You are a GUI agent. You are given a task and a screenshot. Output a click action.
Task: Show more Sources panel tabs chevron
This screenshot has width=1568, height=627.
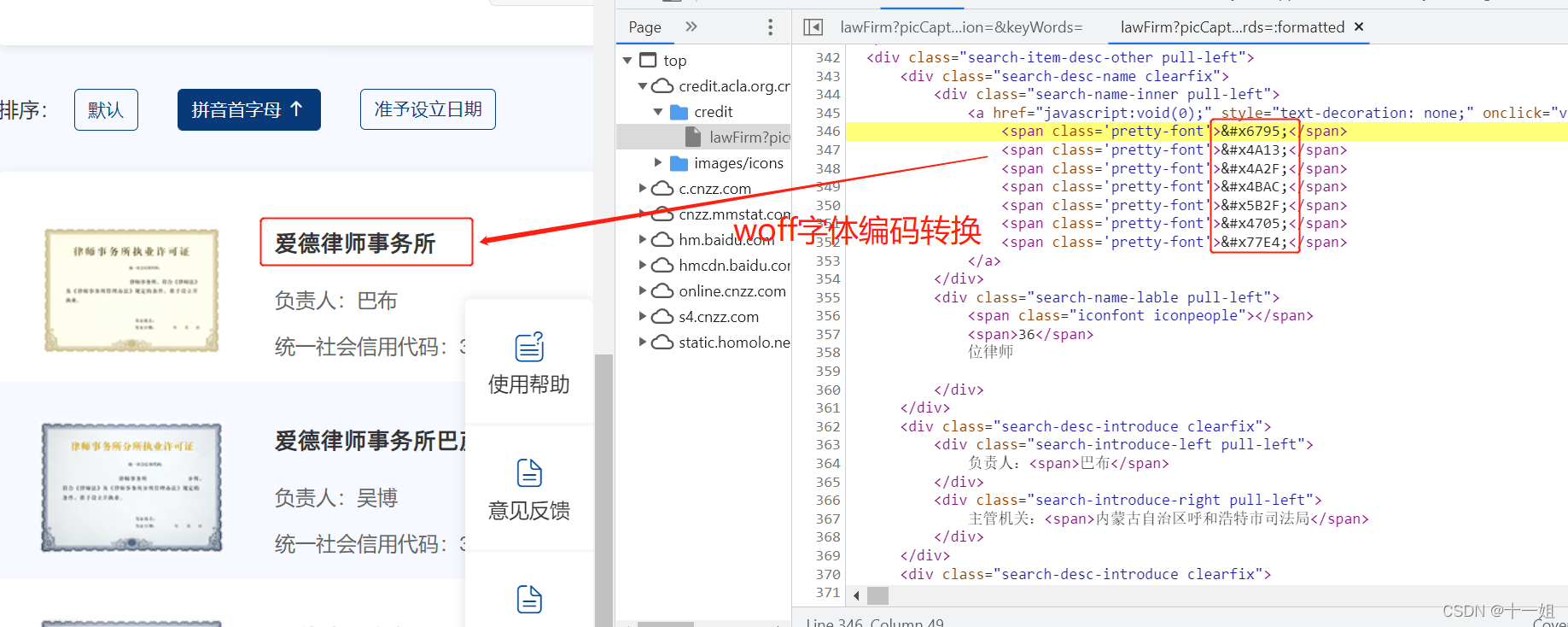coord(691,26)
